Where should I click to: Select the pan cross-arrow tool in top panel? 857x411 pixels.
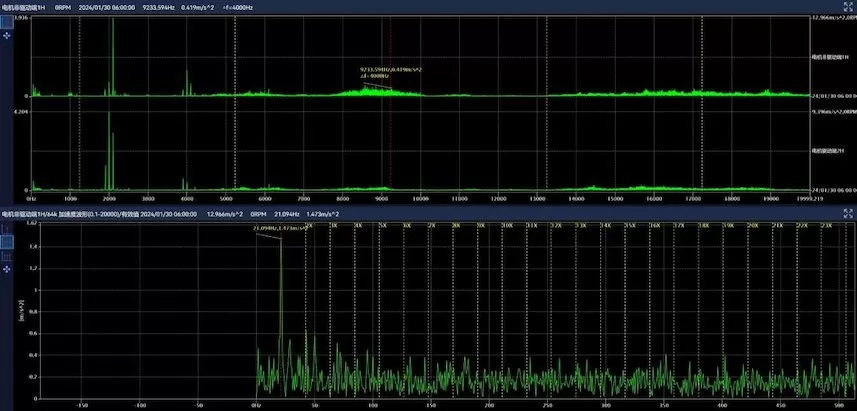pyautogui.click(x=7, y=34)
